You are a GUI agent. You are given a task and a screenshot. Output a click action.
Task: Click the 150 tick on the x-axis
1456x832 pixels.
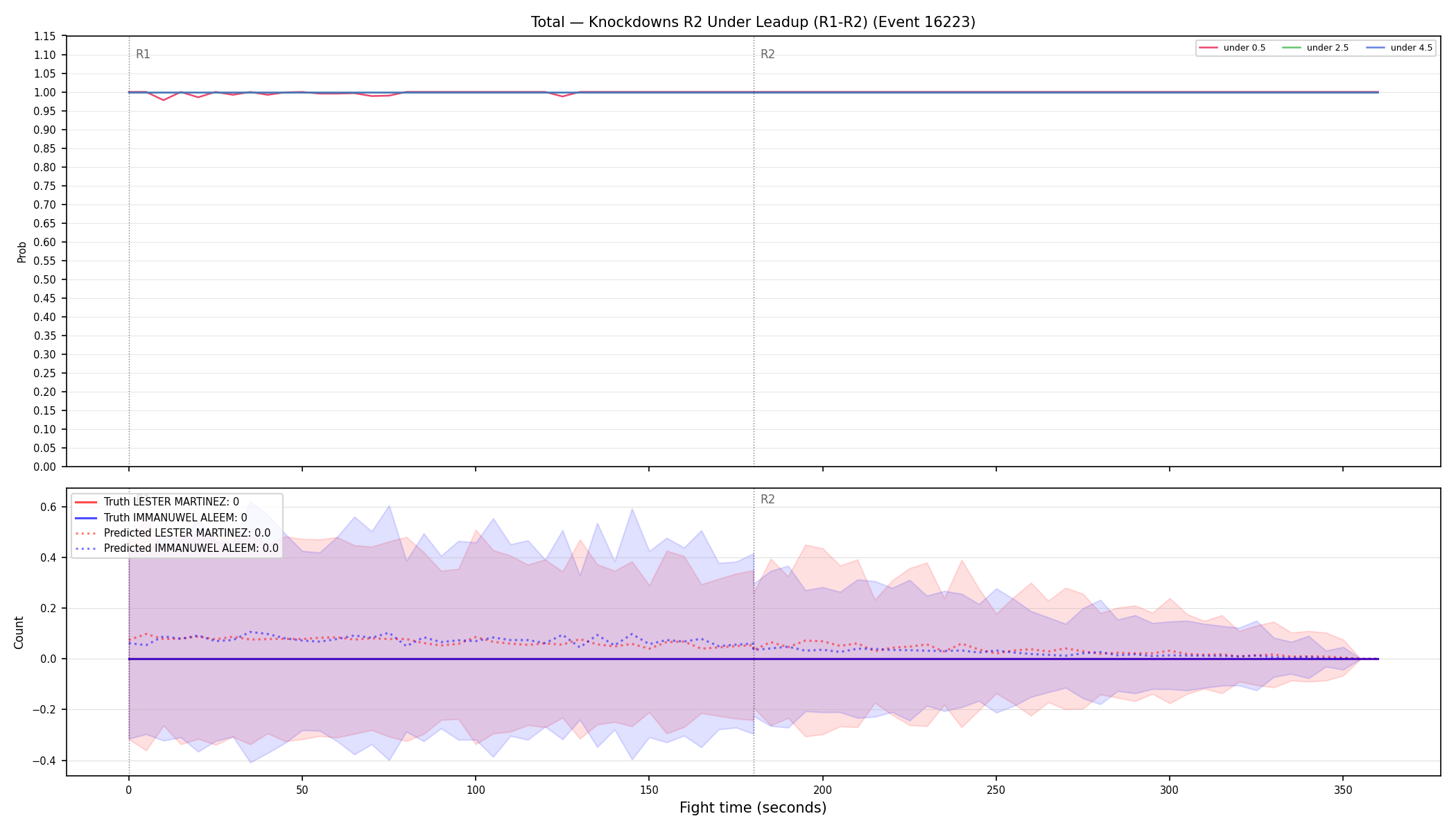[649, 790]
